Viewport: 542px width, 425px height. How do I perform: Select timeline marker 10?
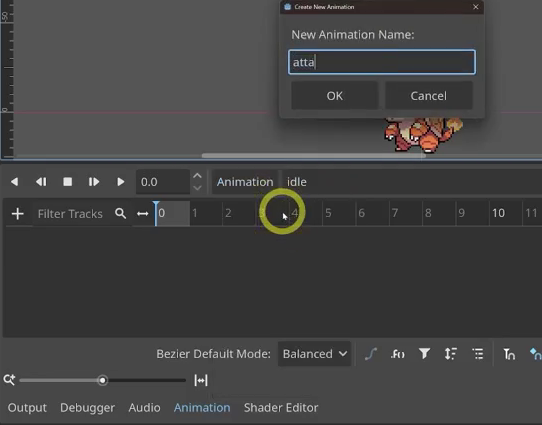[498, 213]
